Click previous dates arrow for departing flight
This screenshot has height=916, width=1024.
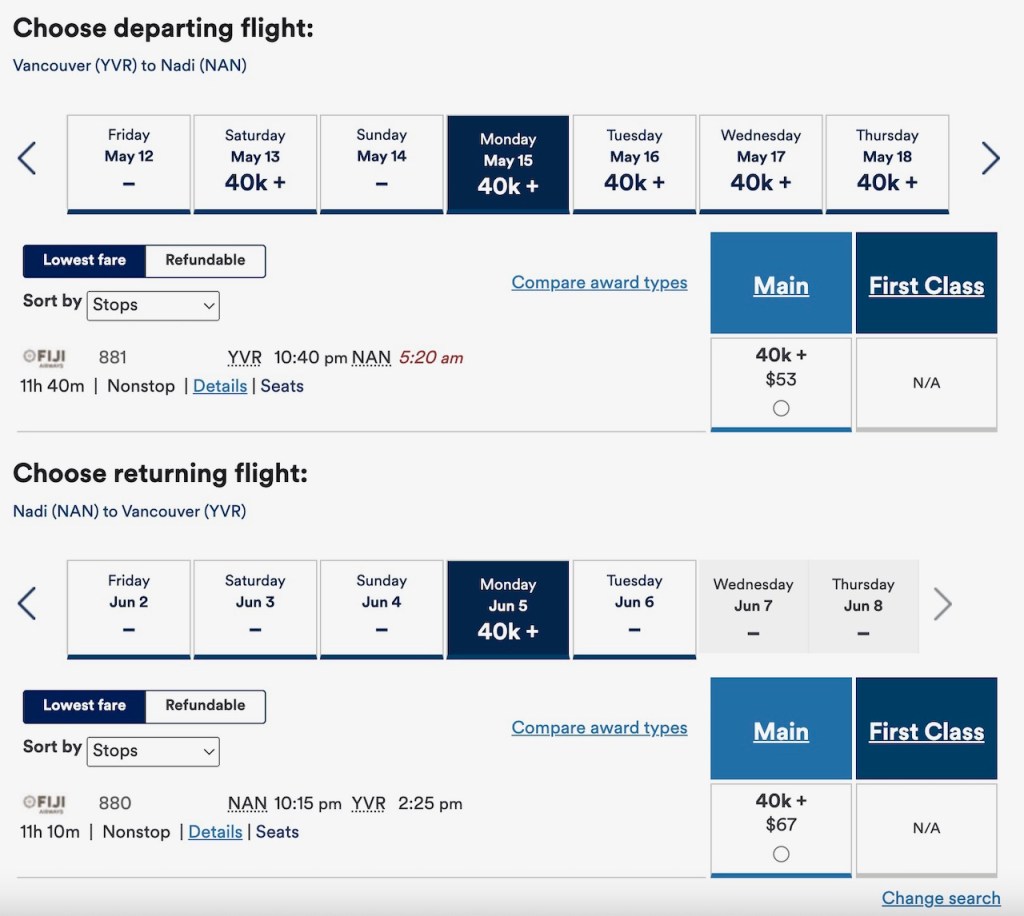click(x=27, y=158)
